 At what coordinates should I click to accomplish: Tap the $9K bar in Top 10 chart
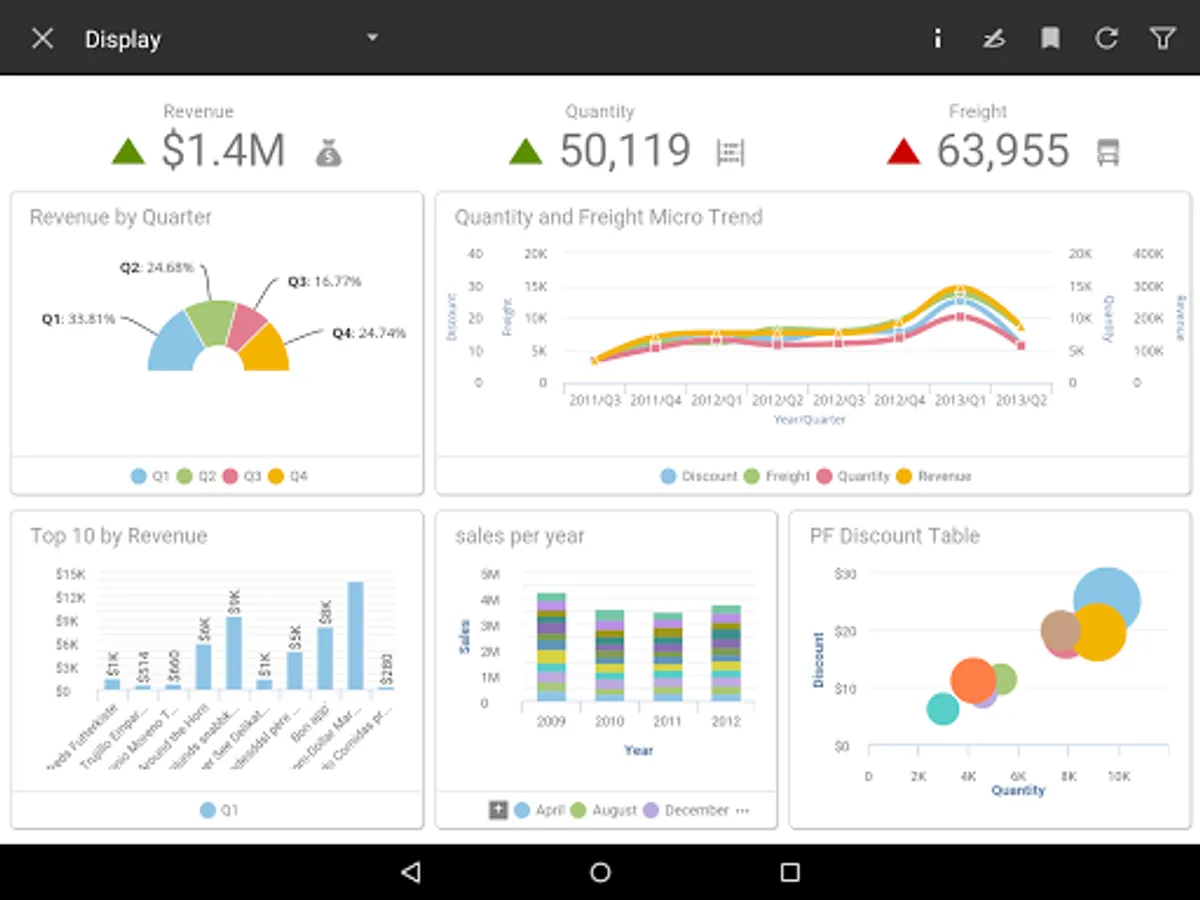(234, 653)
